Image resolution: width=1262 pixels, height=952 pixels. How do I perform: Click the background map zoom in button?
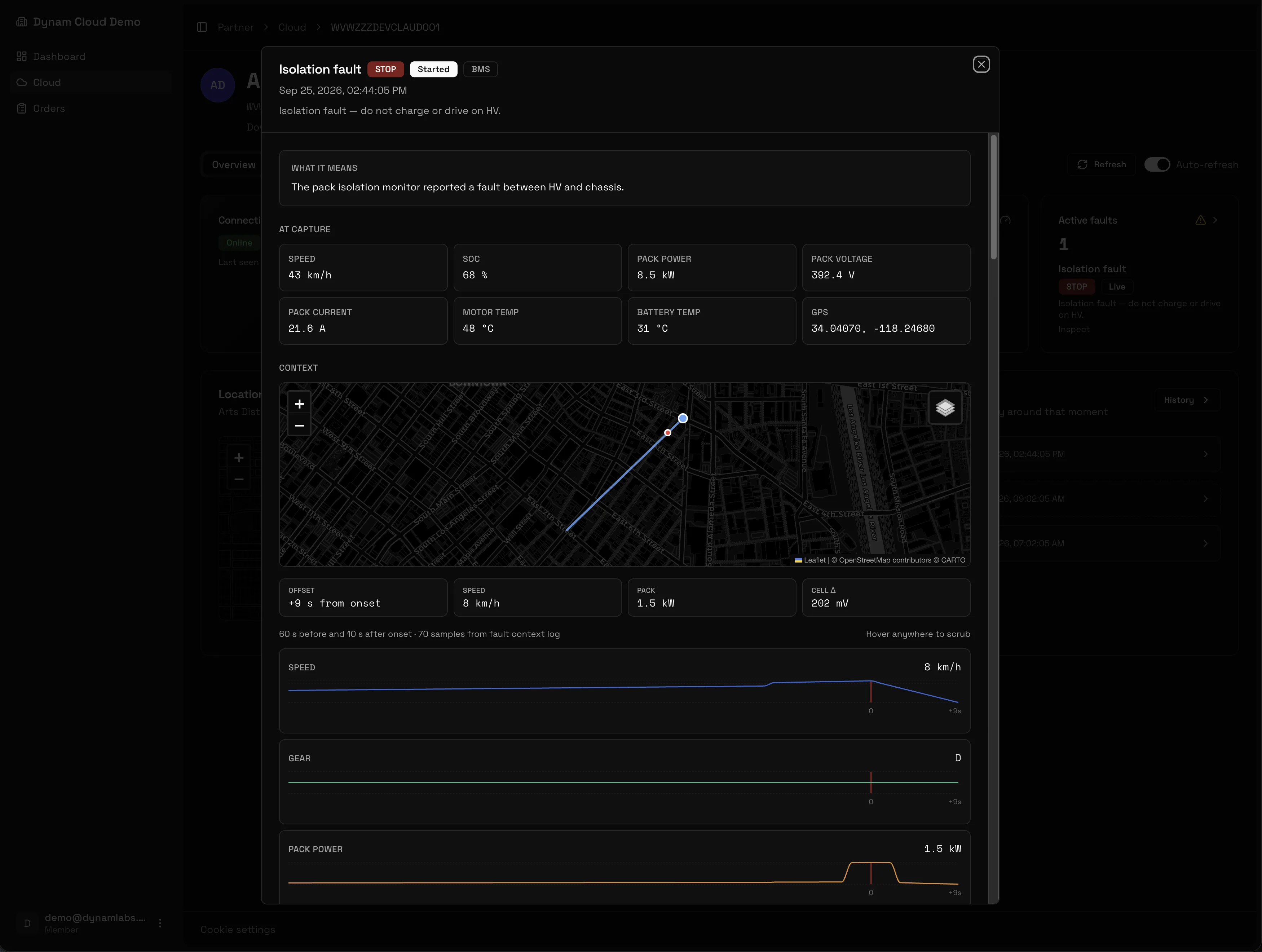(238, 458)
